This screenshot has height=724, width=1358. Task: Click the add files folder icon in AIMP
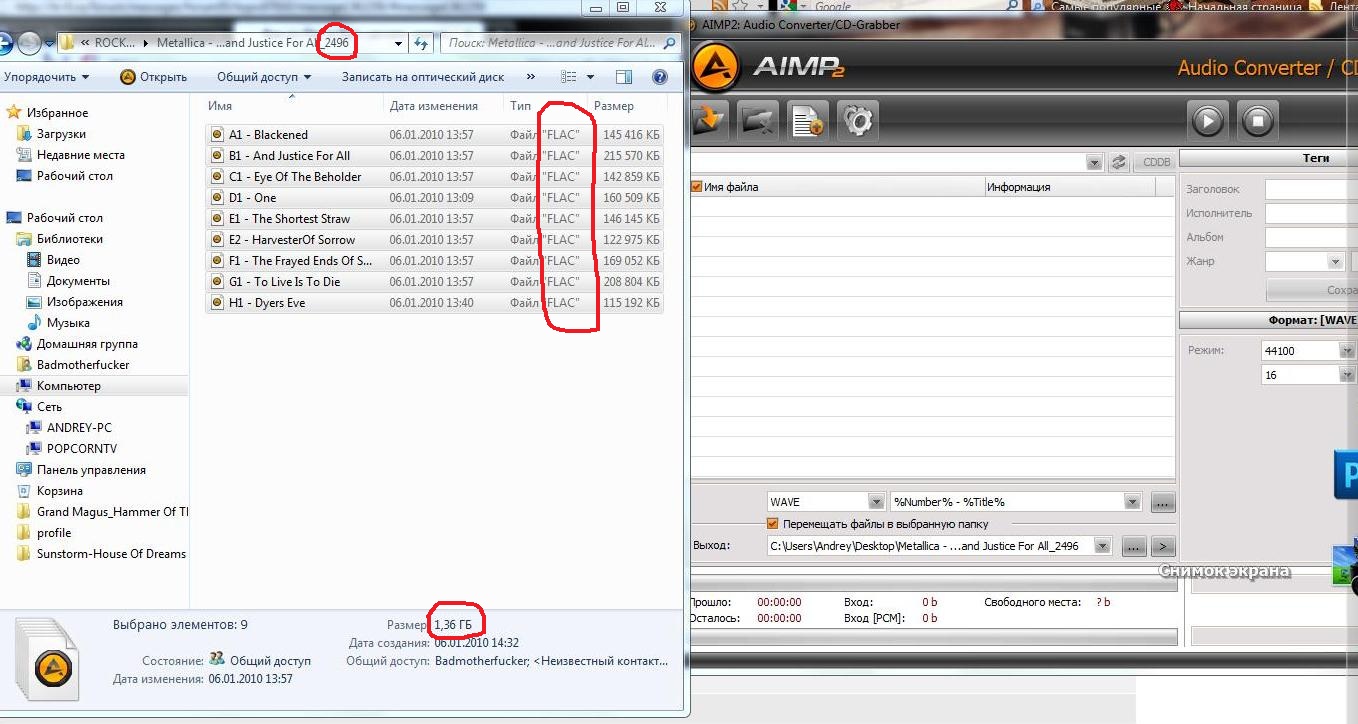[x=709, y=121]
